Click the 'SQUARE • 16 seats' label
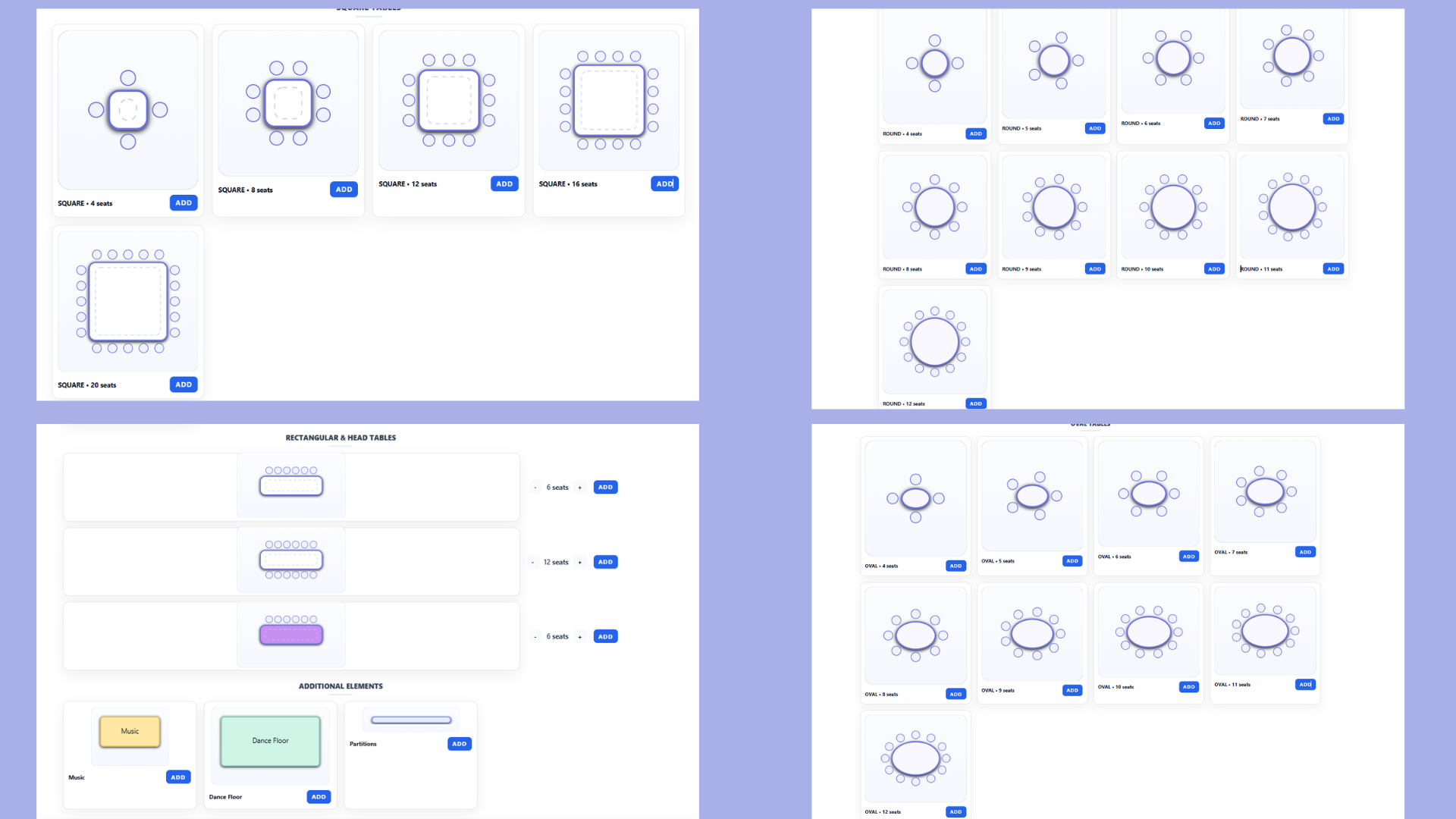The width and height of the screenshot is (1456, 819). click(x=568, y=184)
